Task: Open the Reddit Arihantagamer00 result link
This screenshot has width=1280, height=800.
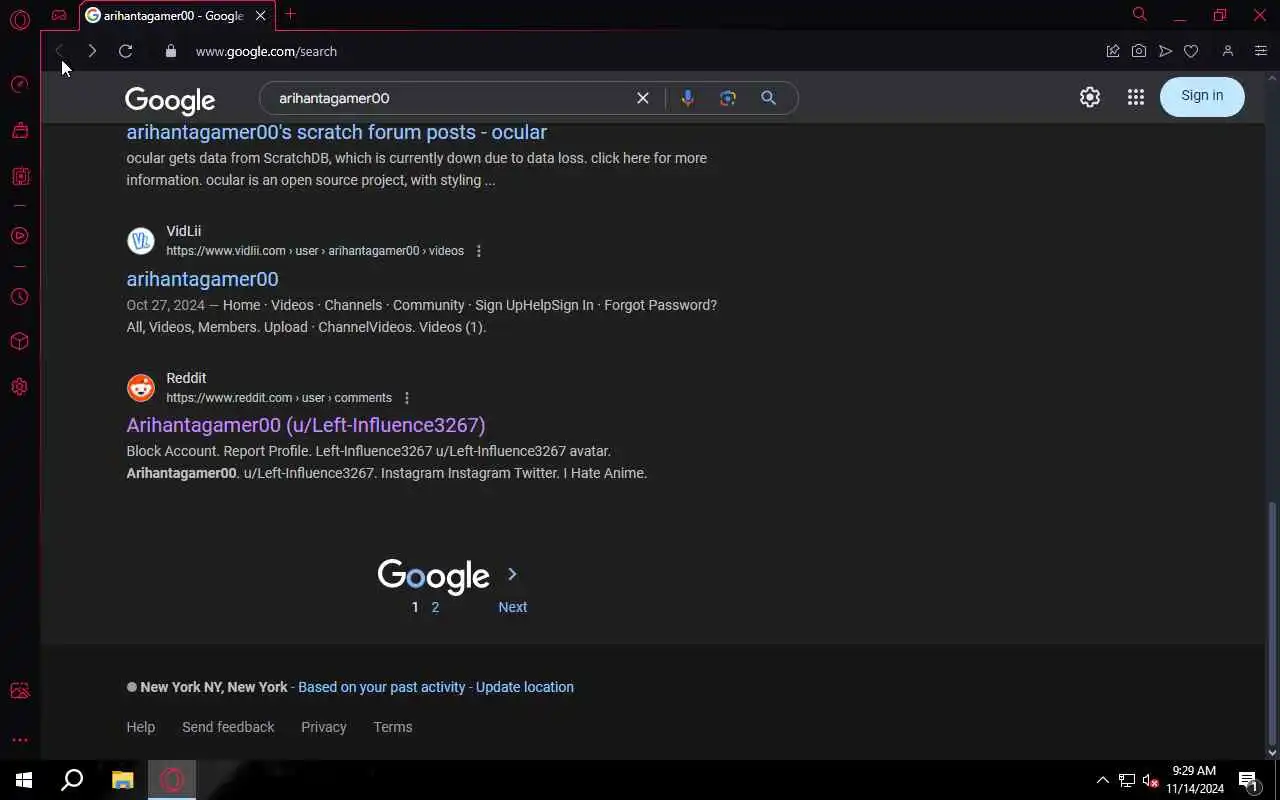Action: pyautogui.click(x=306, y=425)
